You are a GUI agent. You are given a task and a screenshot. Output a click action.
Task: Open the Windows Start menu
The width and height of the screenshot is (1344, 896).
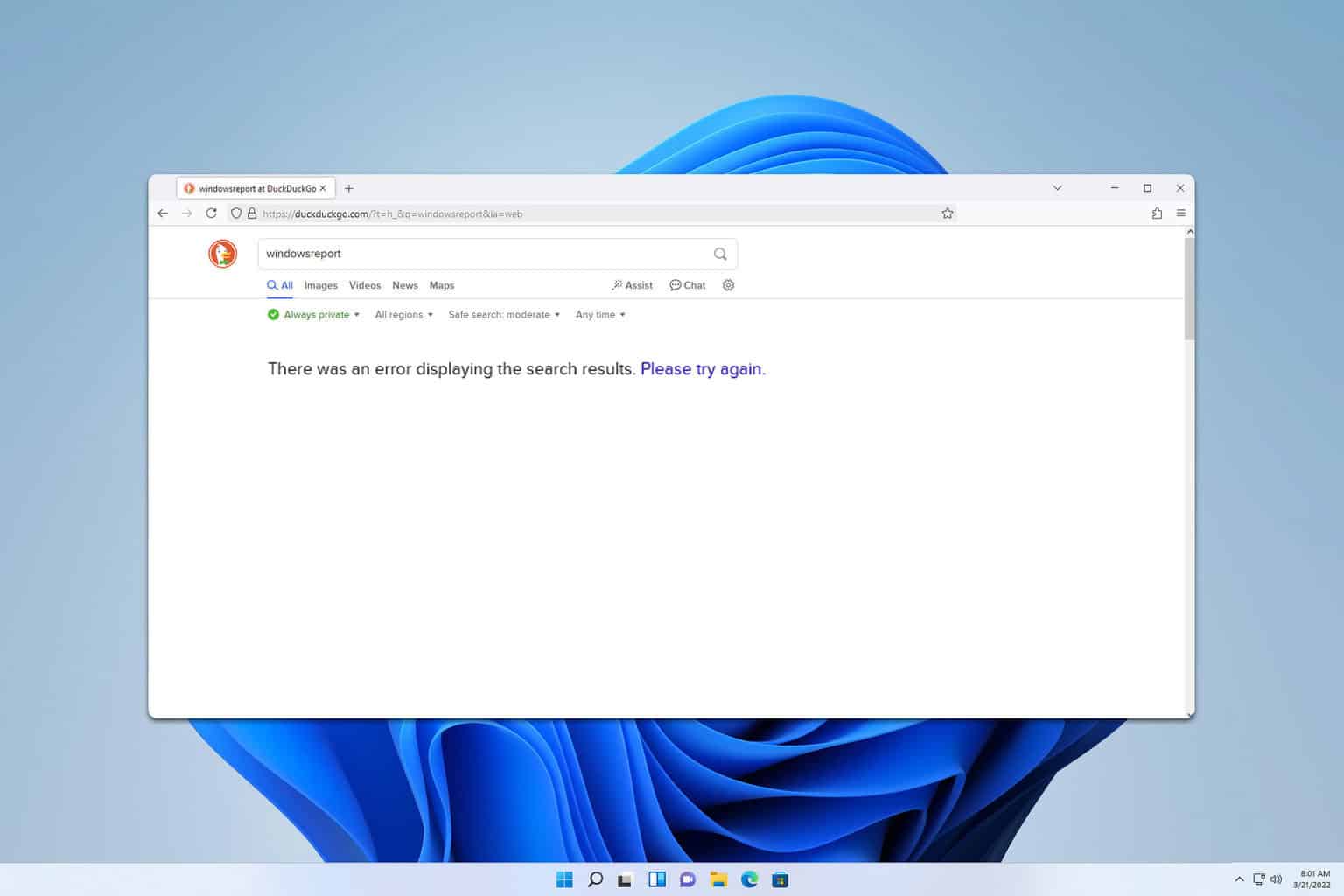point(564,879)
